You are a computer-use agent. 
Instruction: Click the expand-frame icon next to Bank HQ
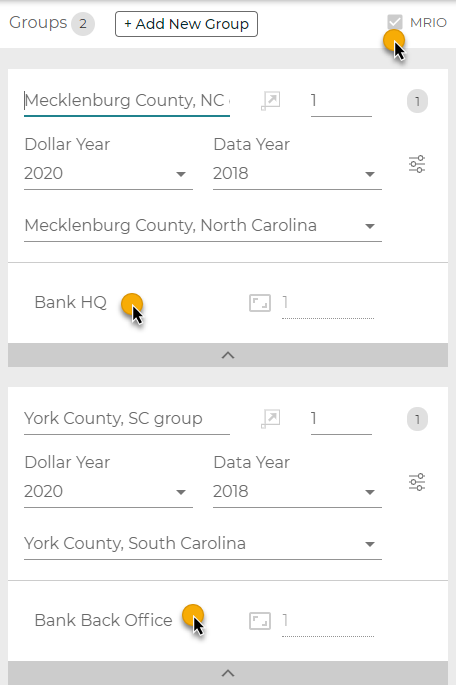tap(260, 303)
